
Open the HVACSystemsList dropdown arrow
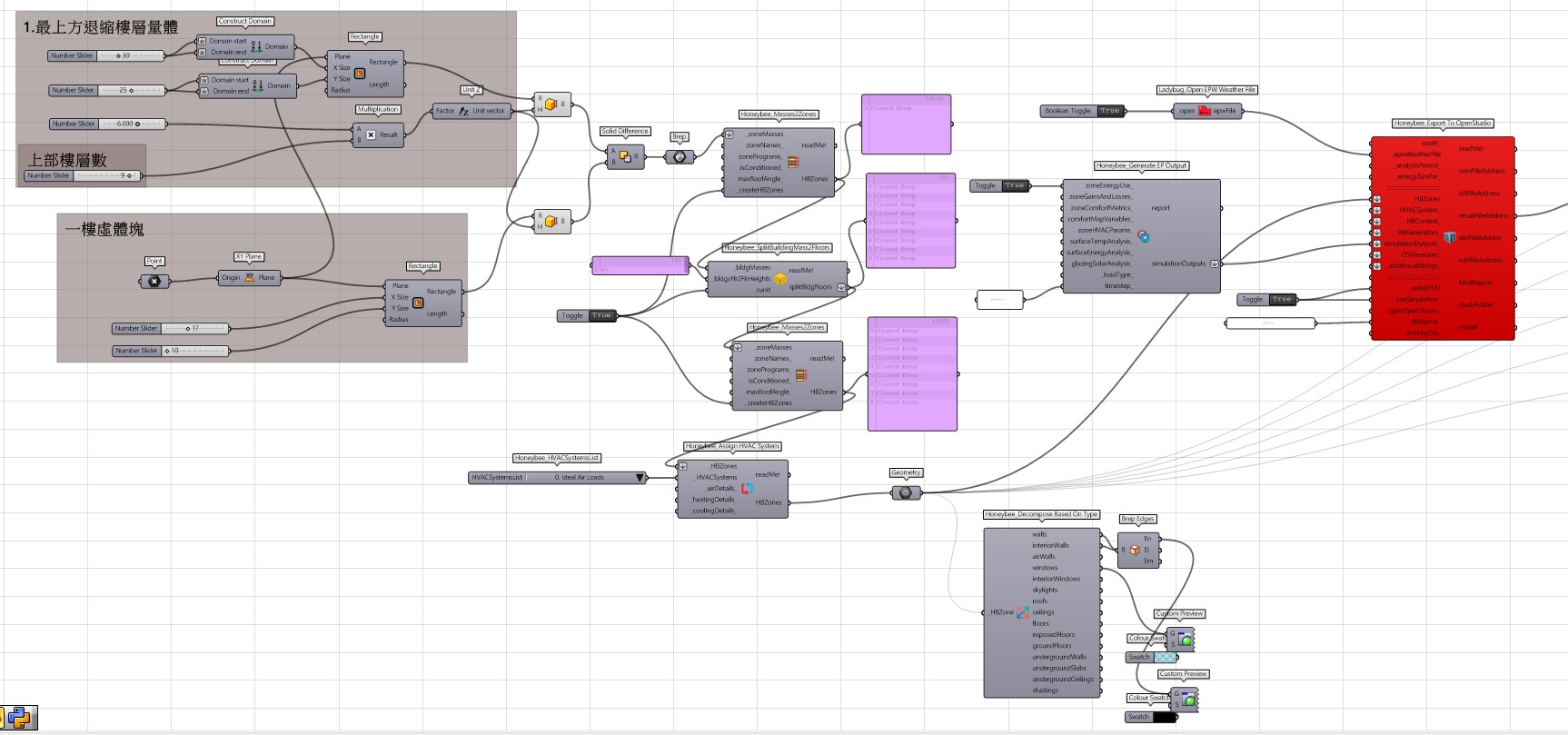click(x=640, y=477)
